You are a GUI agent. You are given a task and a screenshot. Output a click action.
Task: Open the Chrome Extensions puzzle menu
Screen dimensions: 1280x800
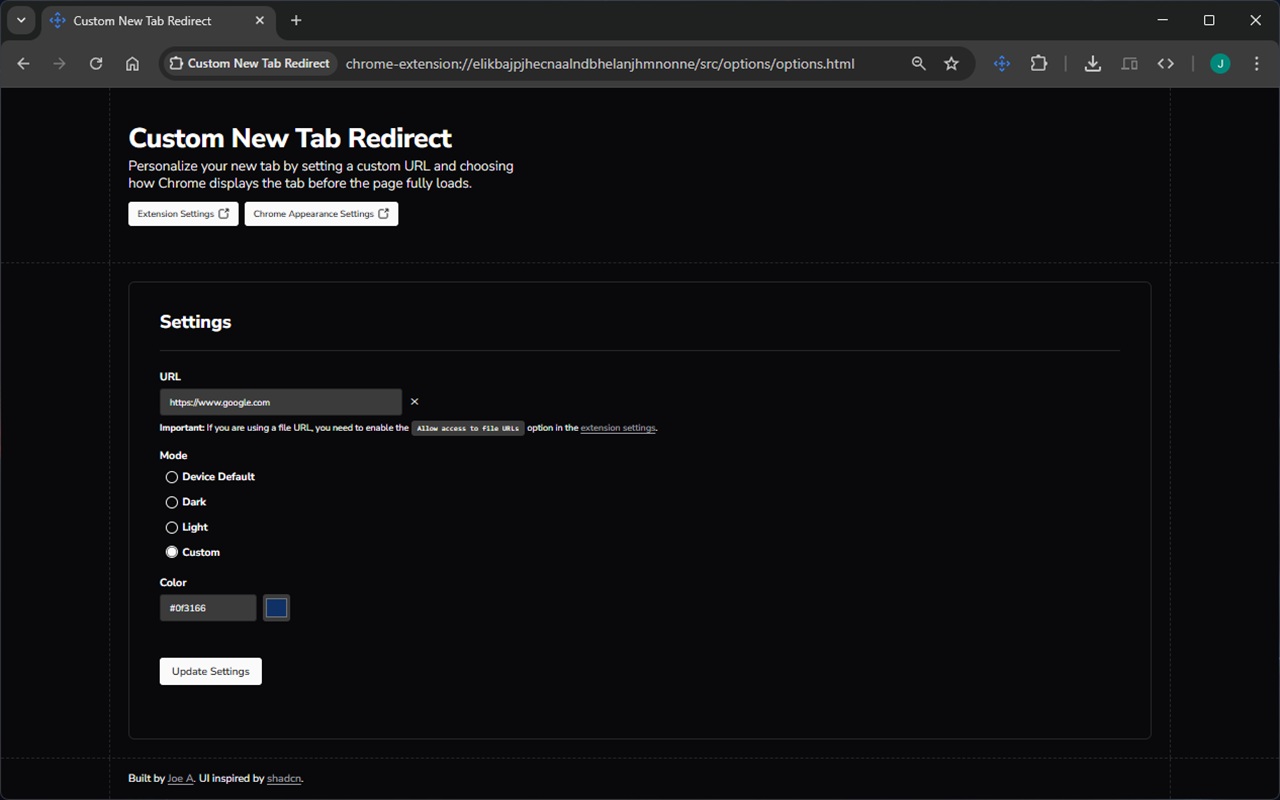(x=1039, y=63)
